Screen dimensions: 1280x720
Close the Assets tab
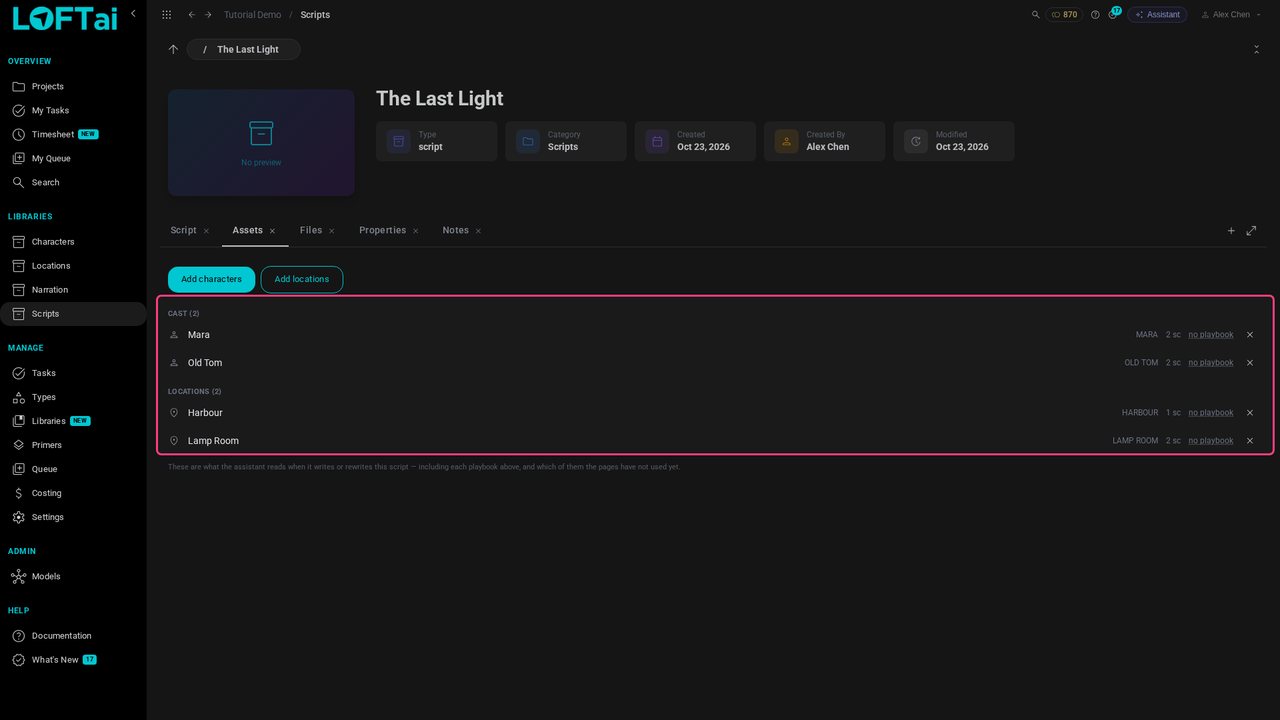[272, 231]
